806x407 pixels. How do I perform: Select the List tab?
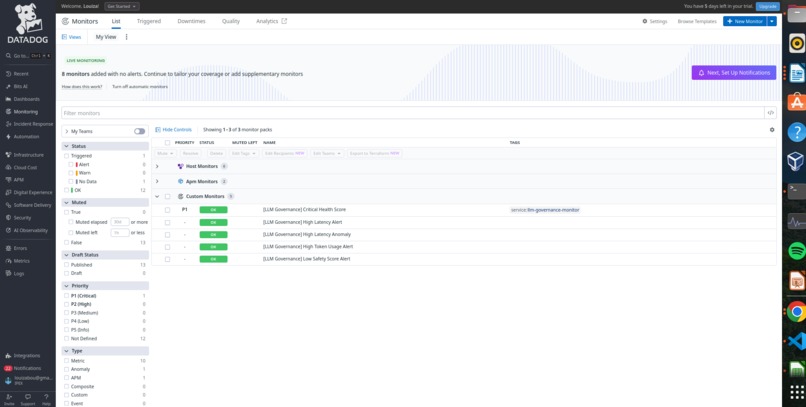click(x=116, y=21)
